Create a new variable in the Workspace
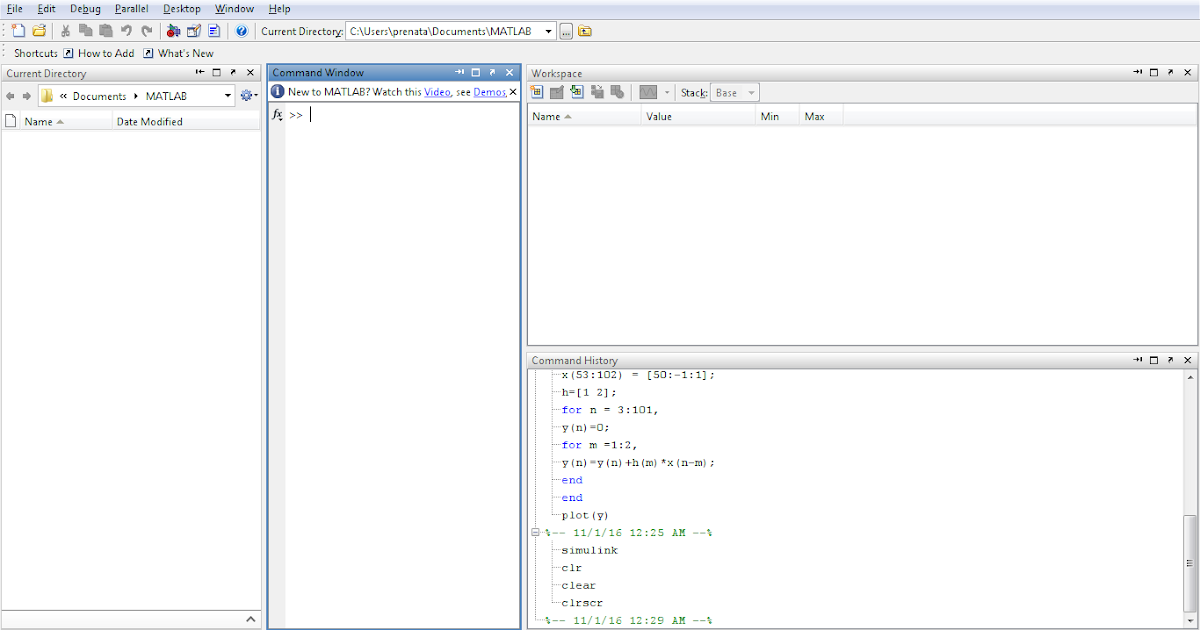Screen dimensions: 1200x630 click(x=537, y=92)
